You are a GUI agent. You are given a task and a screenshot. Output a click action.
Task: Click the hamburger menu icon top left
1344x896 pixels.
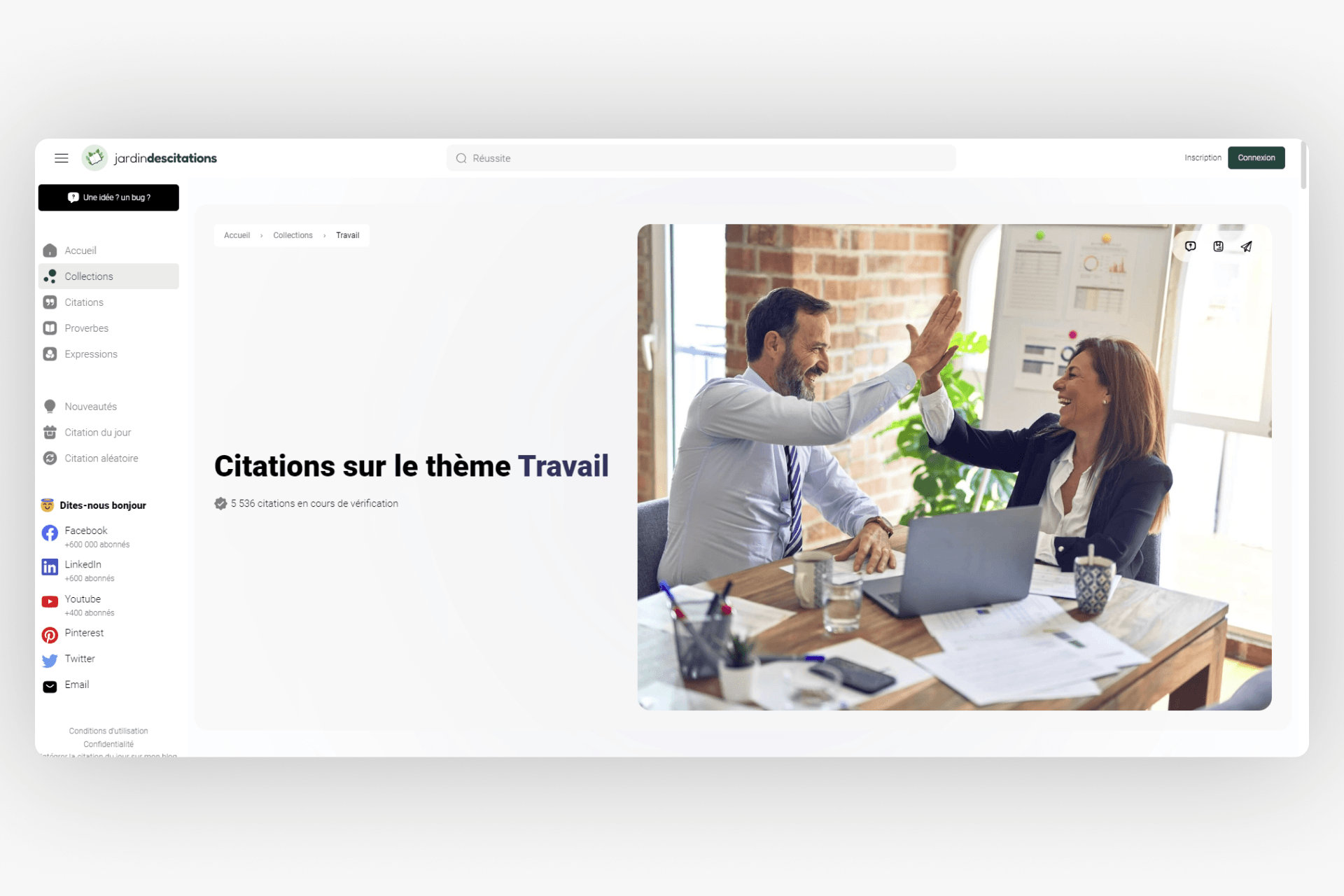coord(61,157)
